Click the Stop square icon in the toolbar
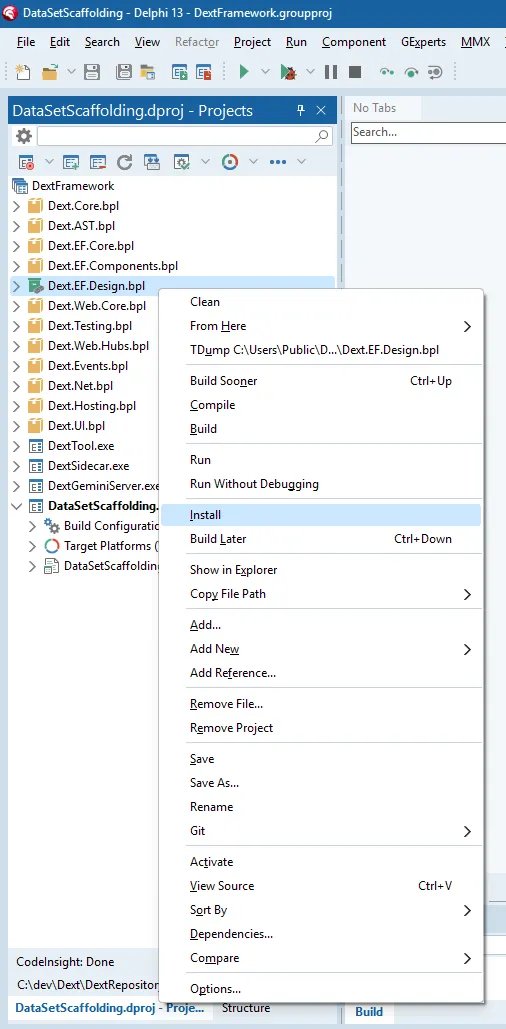The image size is (506, 1029). coord(355,72)
